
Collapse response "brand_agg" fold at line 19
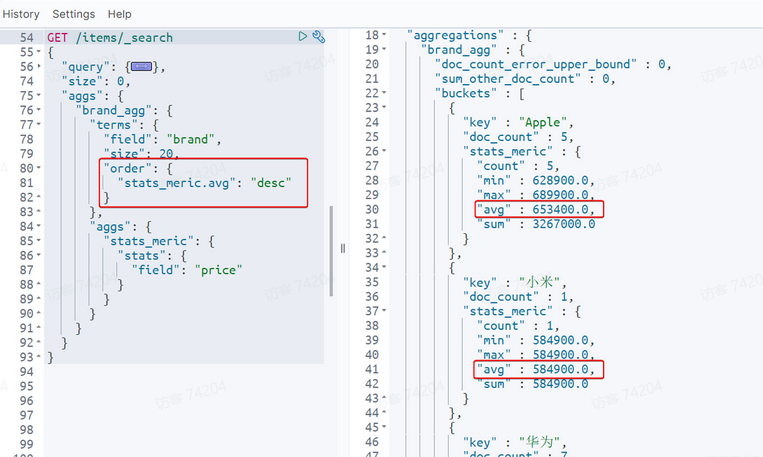point(384,49)
